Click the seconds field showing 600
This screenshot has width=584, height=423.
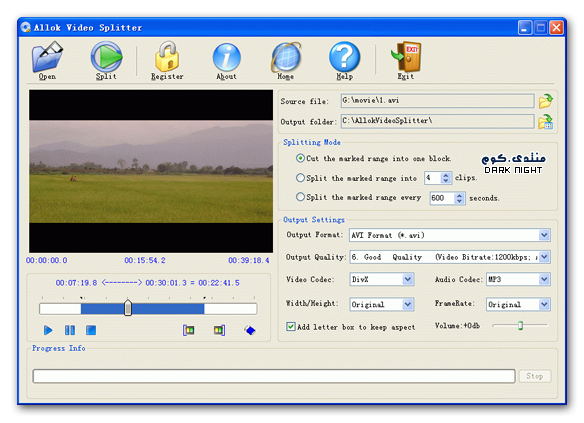pyautogui.click(x=442, y=198)
